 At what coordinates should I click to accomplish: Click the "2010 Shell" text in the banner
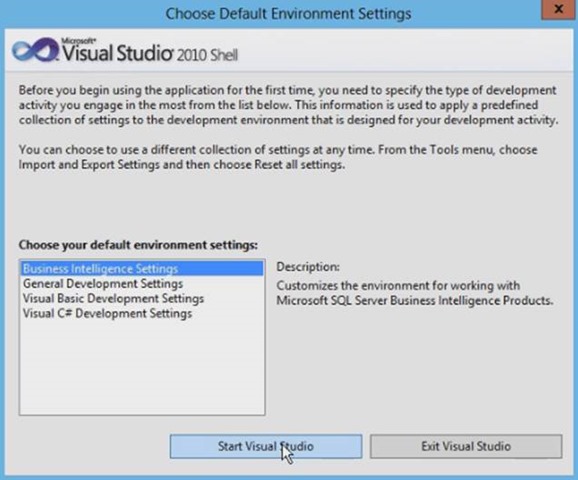pyautogui.click(x=207, y=55)
